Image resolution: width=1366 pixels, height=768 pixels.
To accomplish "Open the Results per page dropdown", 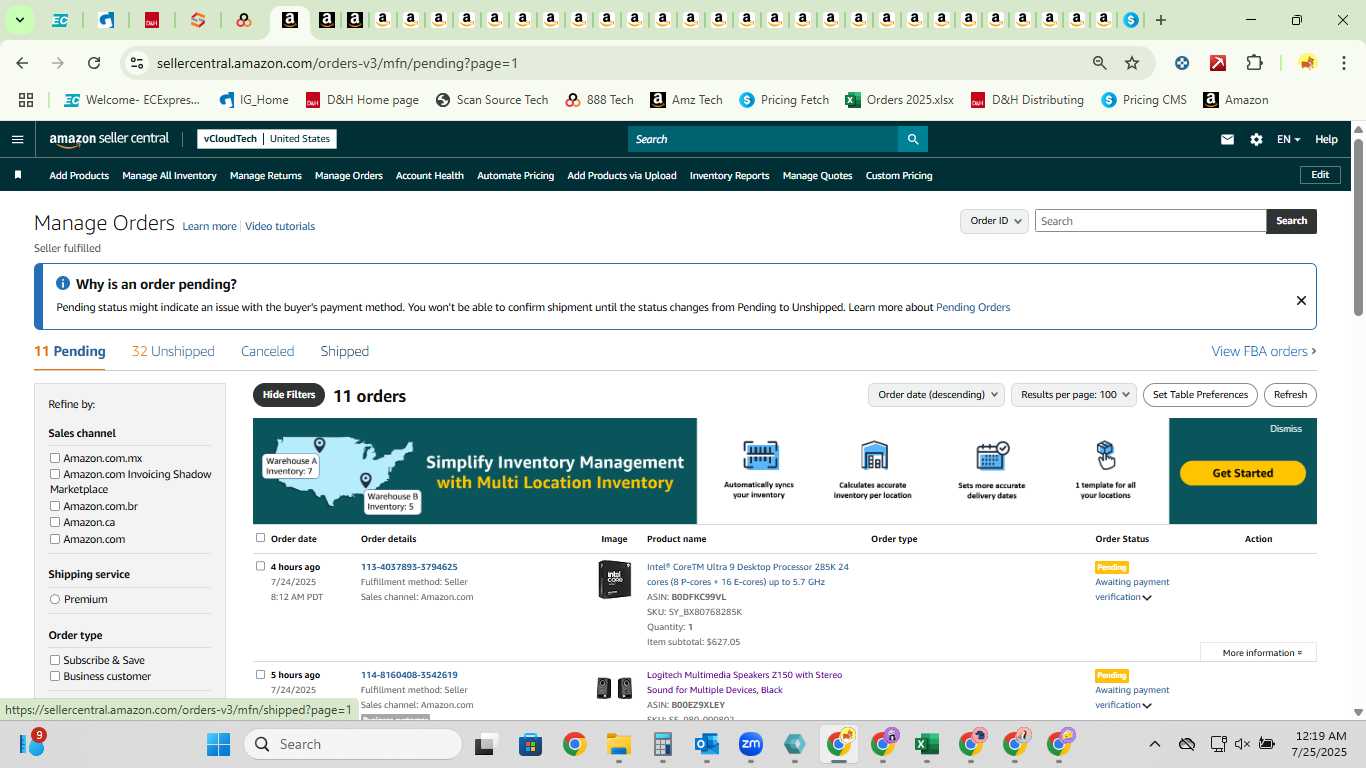I will coord(1074,395).
